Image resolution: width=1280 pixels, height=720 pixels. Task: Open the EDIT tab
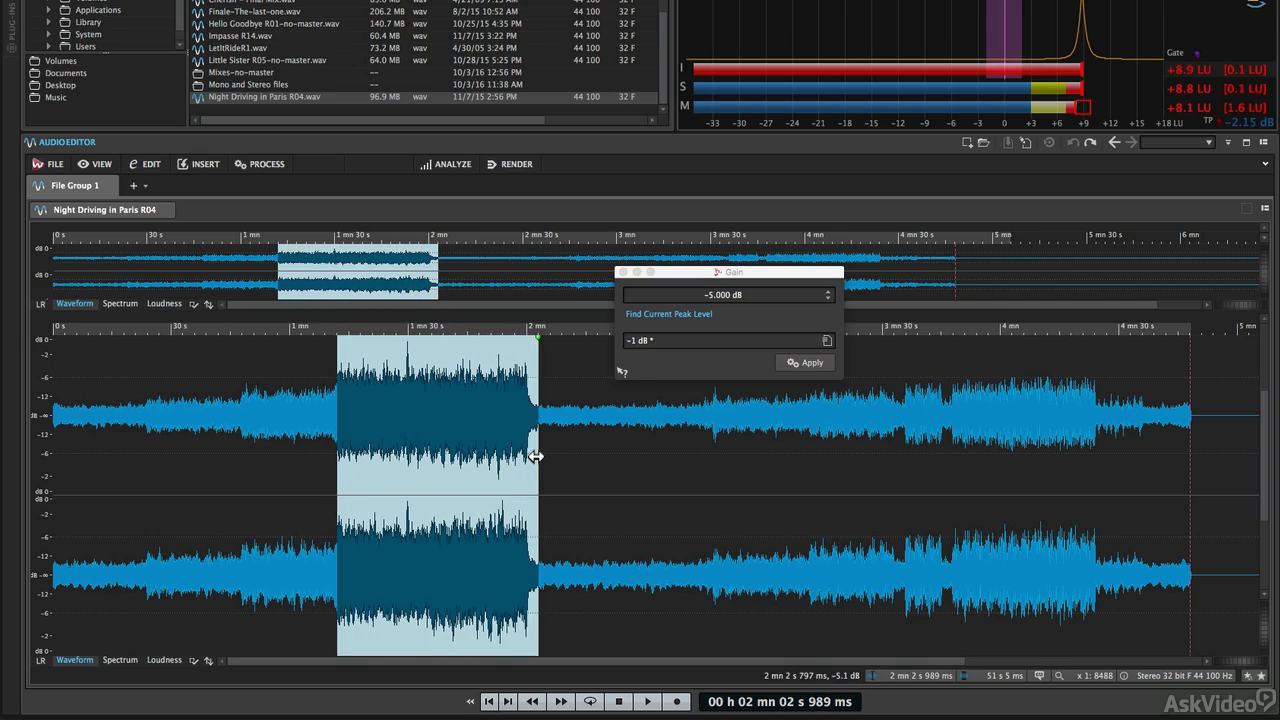point(145,164)
